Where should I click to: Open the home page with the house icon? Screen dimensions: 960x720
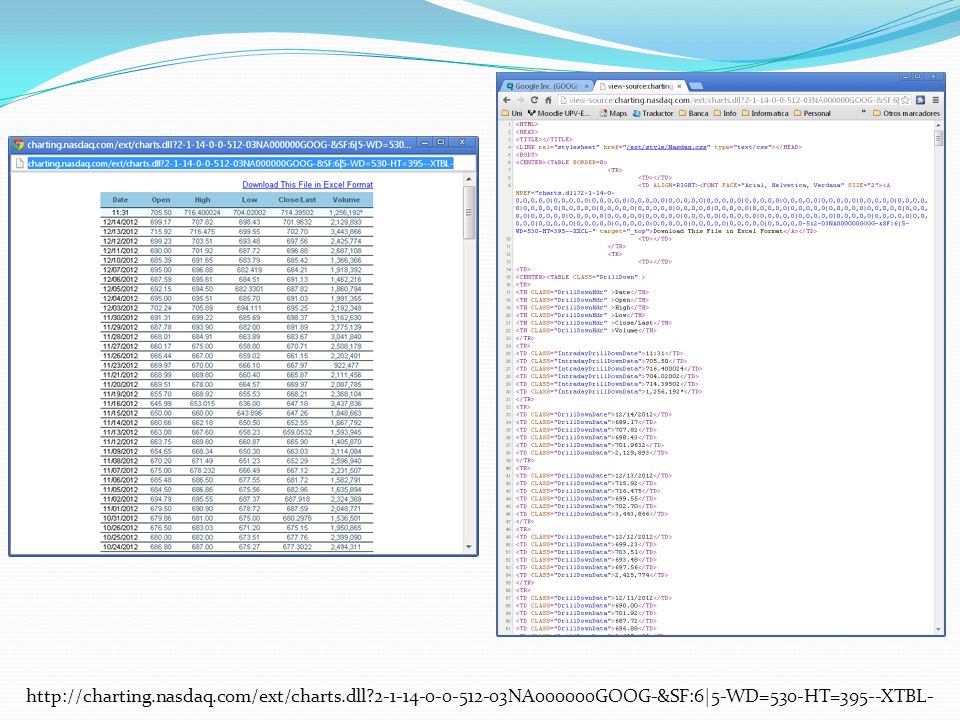(548, 100)
